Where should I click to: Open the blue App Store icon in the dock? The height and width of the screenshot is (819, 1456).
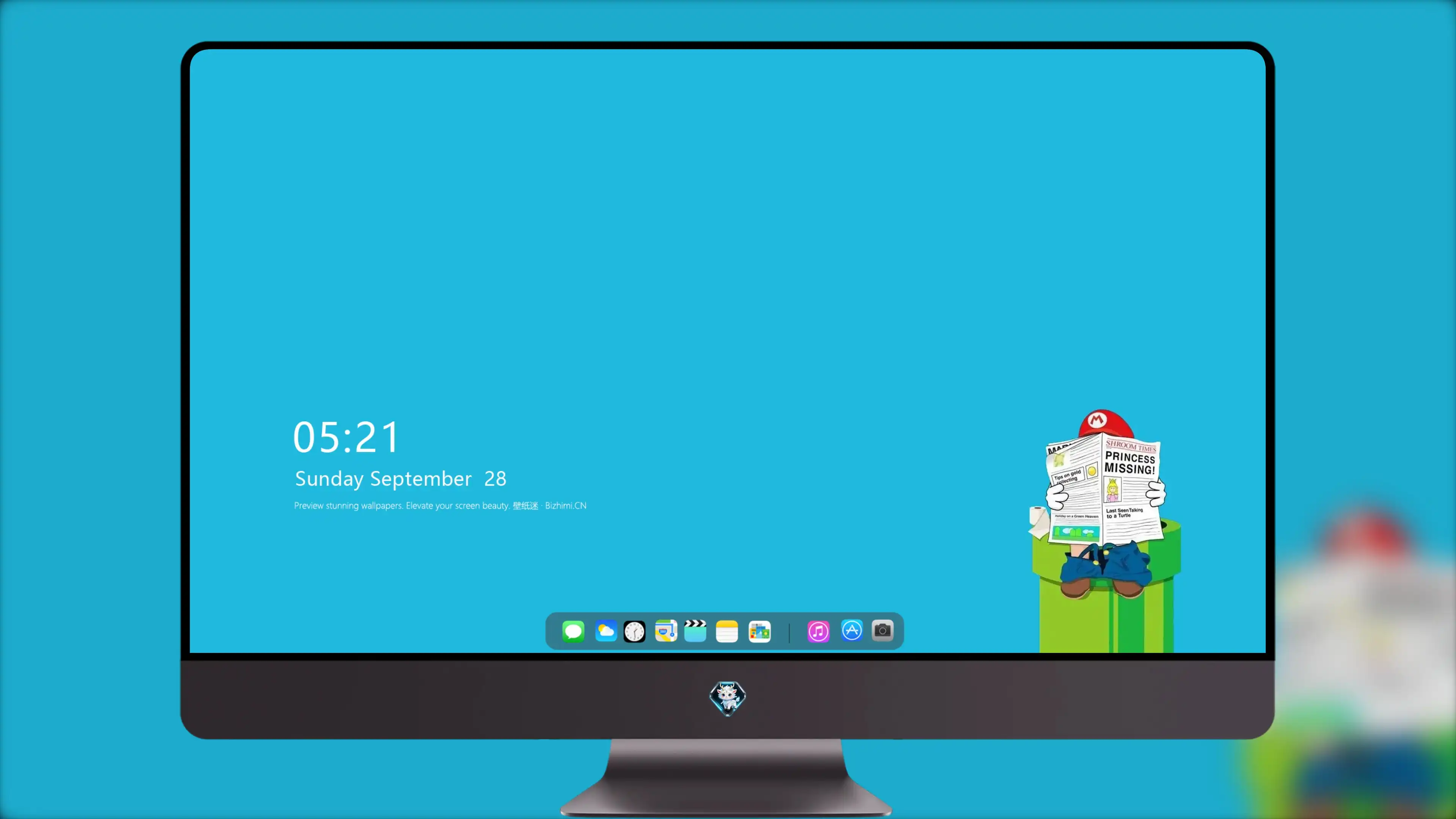[851, 630]
